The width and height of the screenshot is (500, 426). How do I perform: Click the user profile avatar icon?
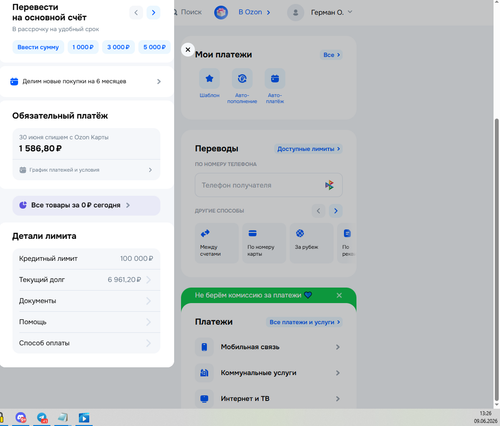[295, 13]
